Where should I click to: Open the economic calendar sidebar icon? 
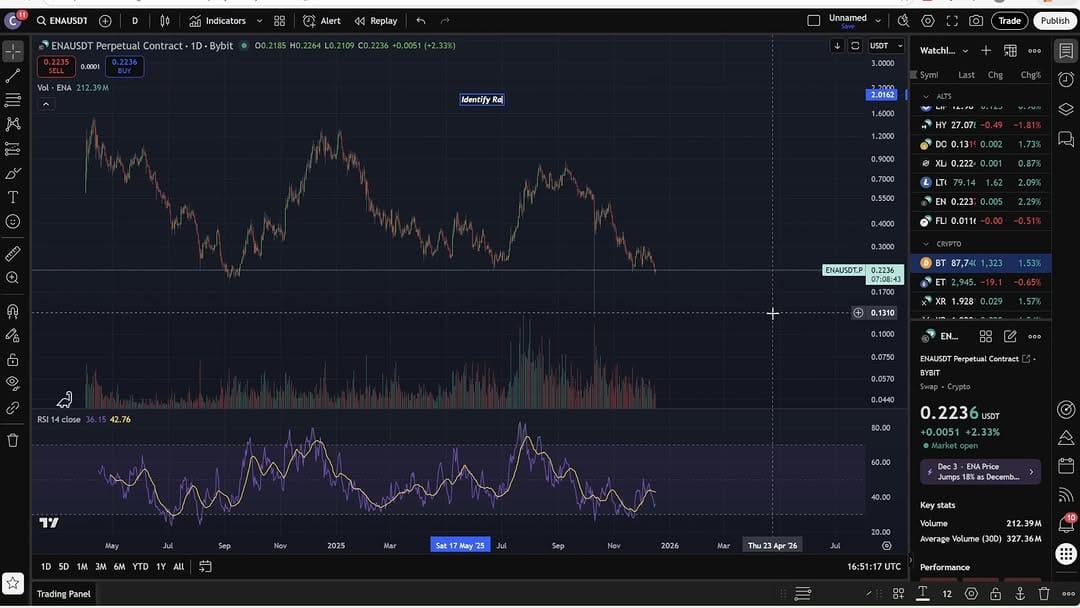1066,466
